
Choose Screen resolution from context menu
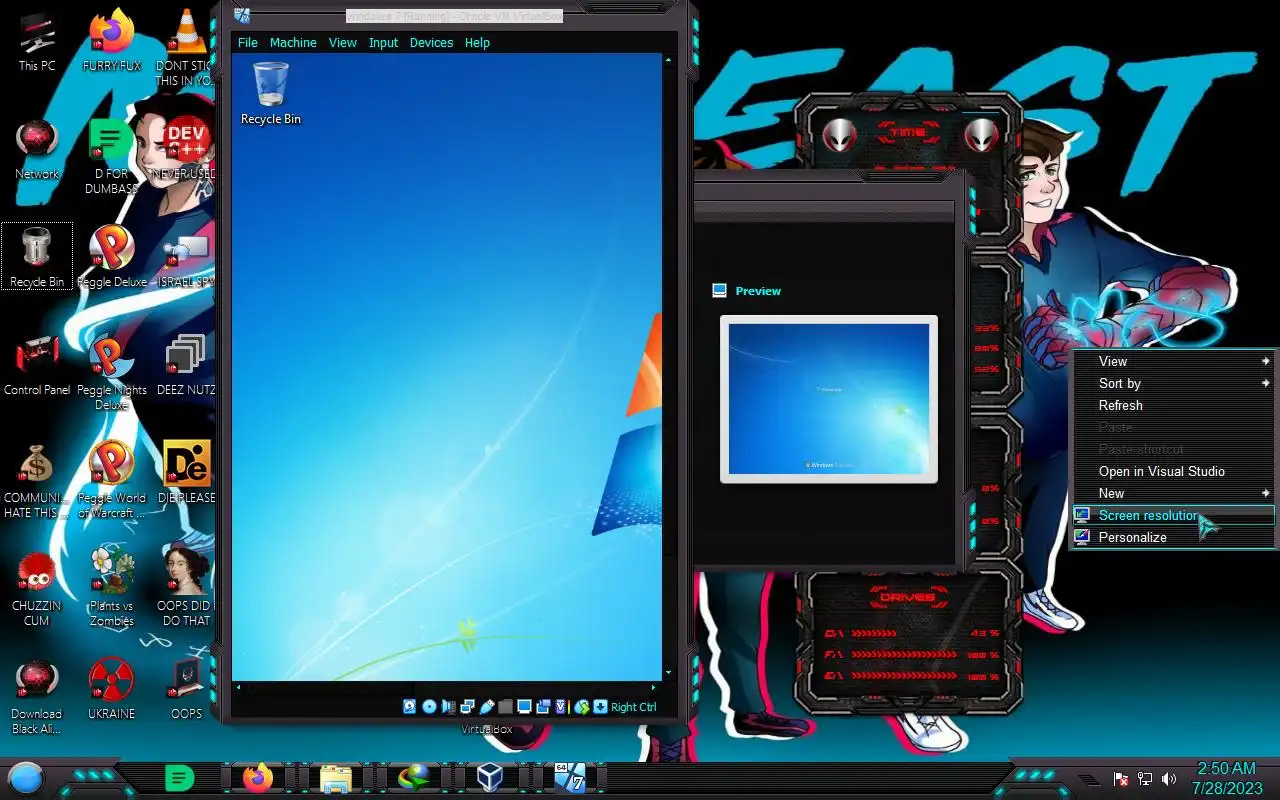click(1173, 515)
